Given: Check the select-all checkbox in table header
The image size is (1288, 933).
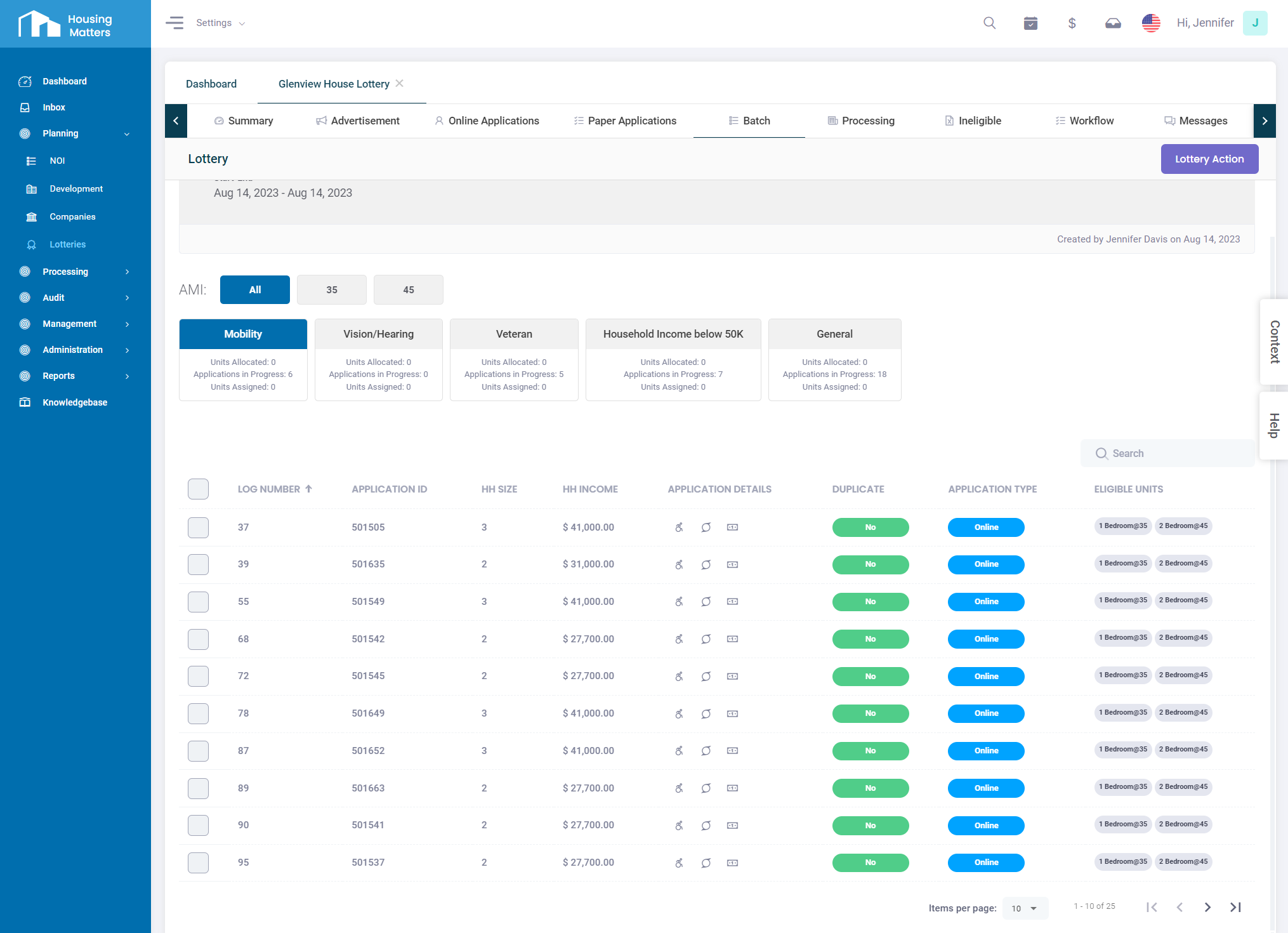Looking at the screenshot, I should pos(198,489).
